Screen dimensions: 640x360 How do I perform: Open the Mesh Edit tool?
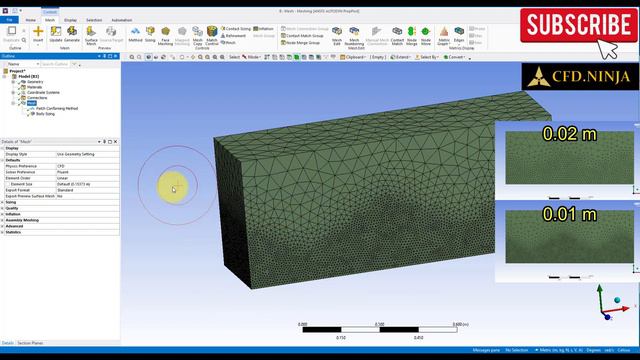point(337,36)
